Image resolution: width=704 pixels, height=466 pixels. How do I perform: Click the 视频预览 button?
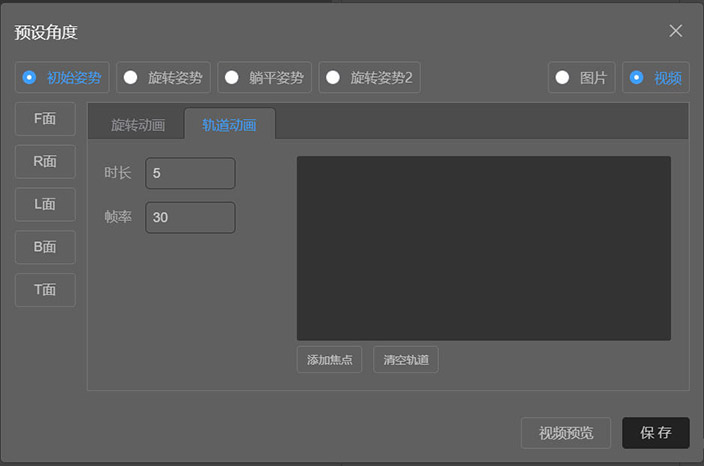pyautogui.click(x=566, y=433)
